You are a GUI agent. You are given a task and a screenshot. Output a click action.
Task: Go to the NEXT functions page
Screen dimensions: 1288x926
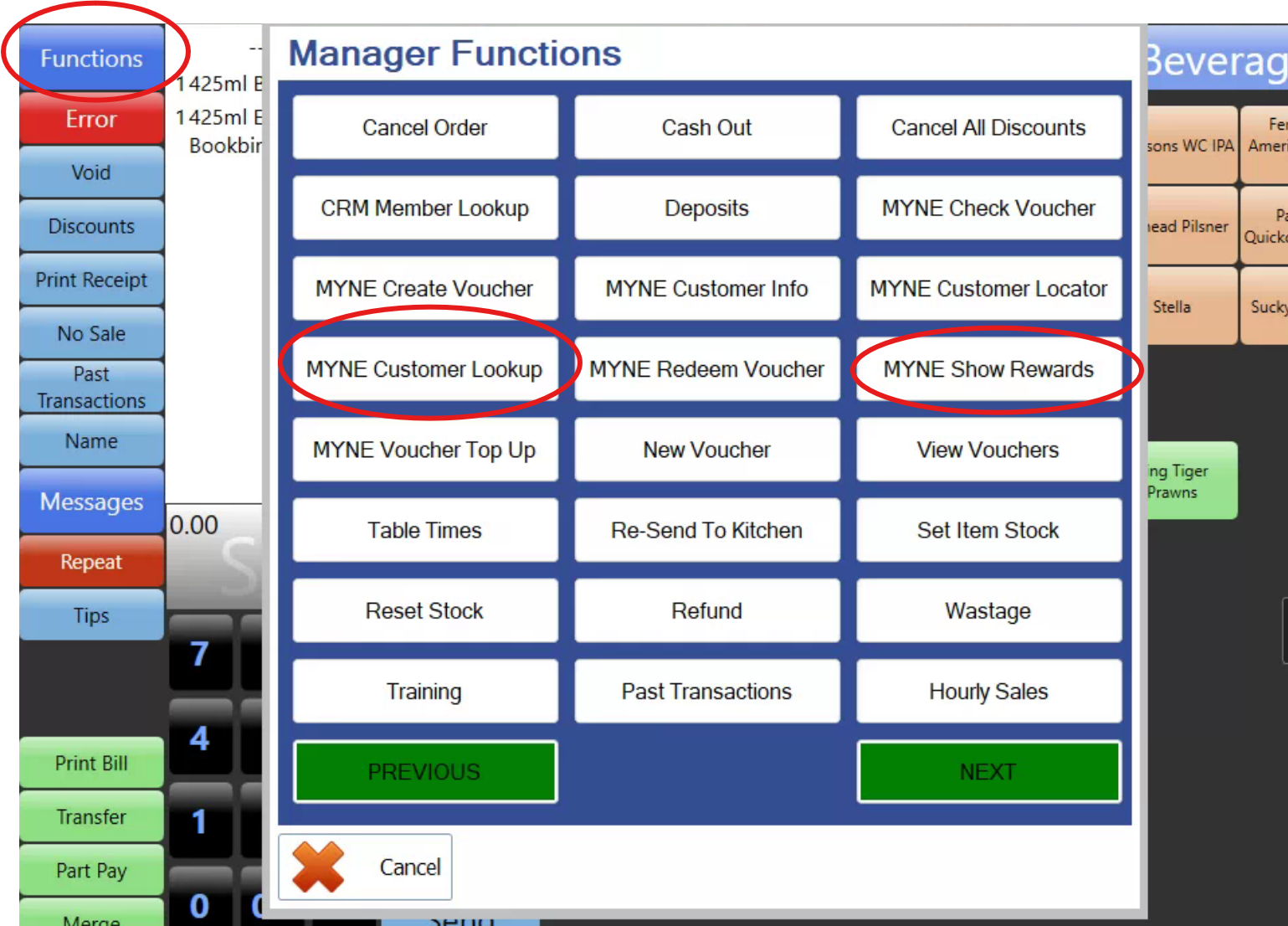pyautogui.click(x=988, y=771)
